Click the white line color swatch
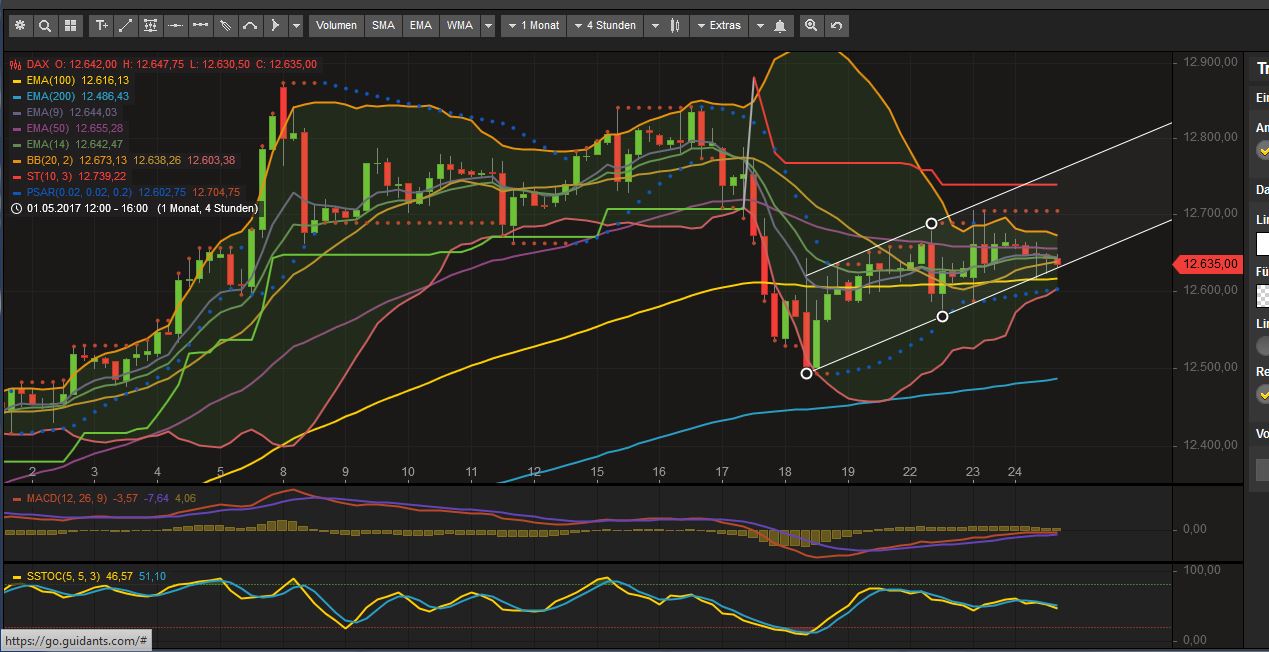Image resolution: width=1269 pixels, height=652 pixels. (1263, 243)
